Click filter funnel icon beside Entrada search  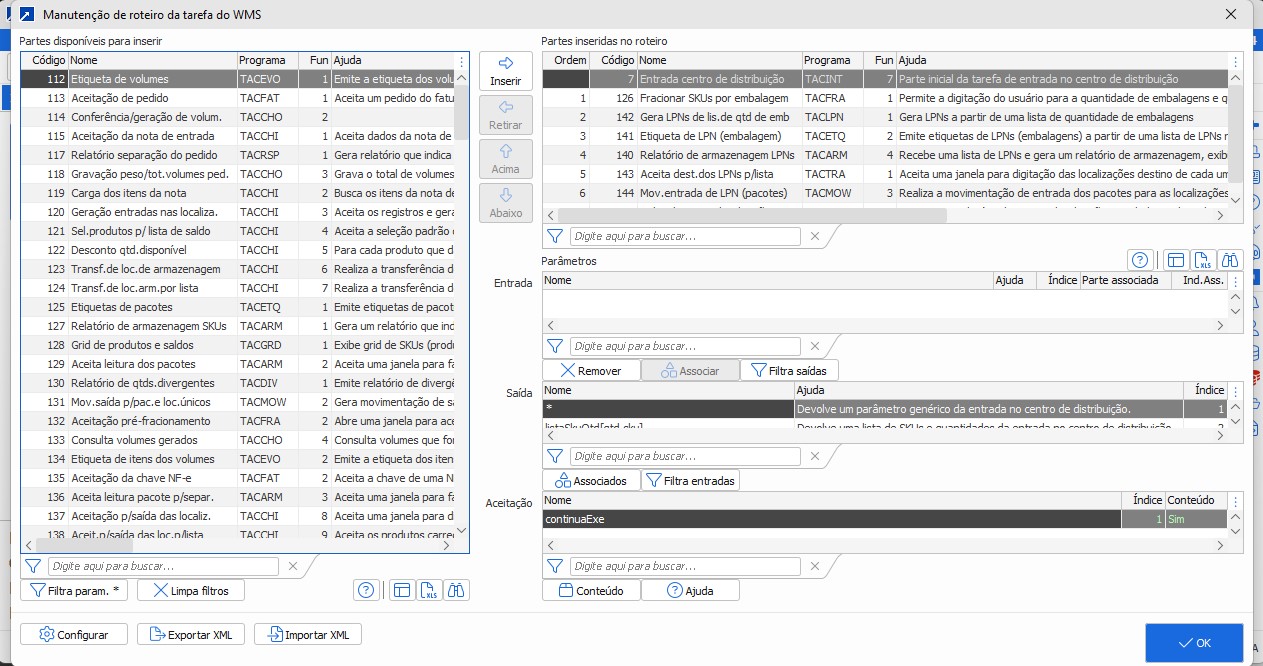tap(554, 346)
